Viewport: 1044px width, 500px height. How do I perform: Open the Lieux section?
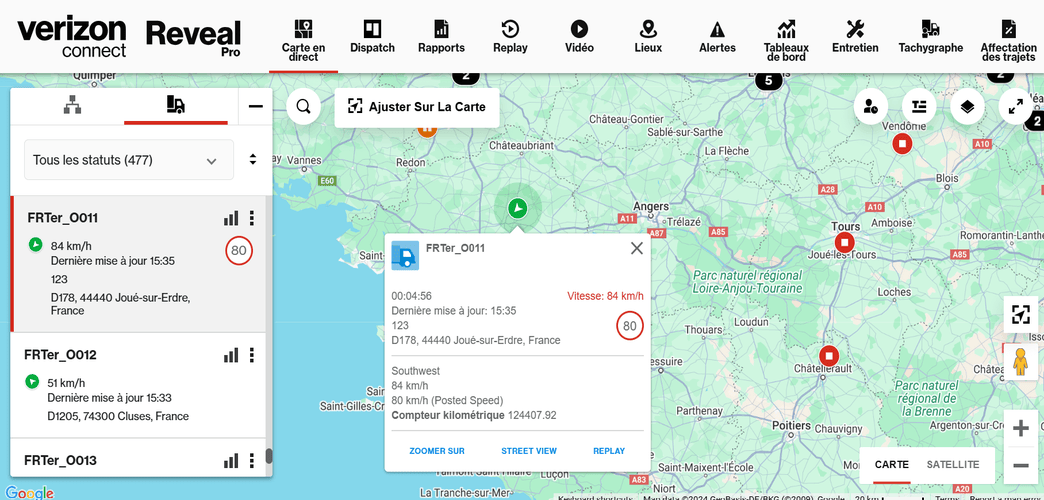pyautogui.click(x=648, y=37)
